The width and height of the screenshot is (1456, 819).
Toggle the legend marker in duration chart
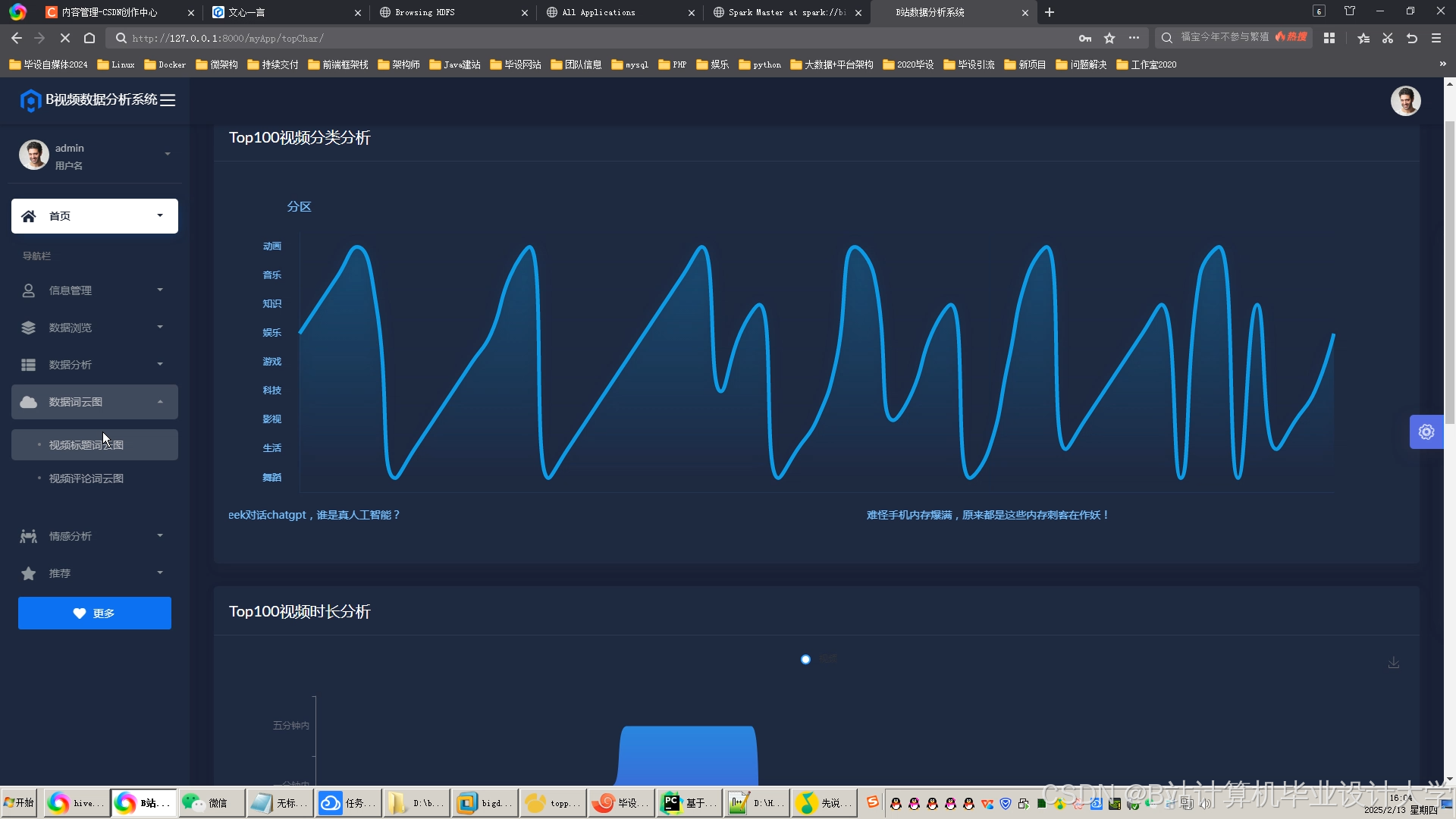805,659
